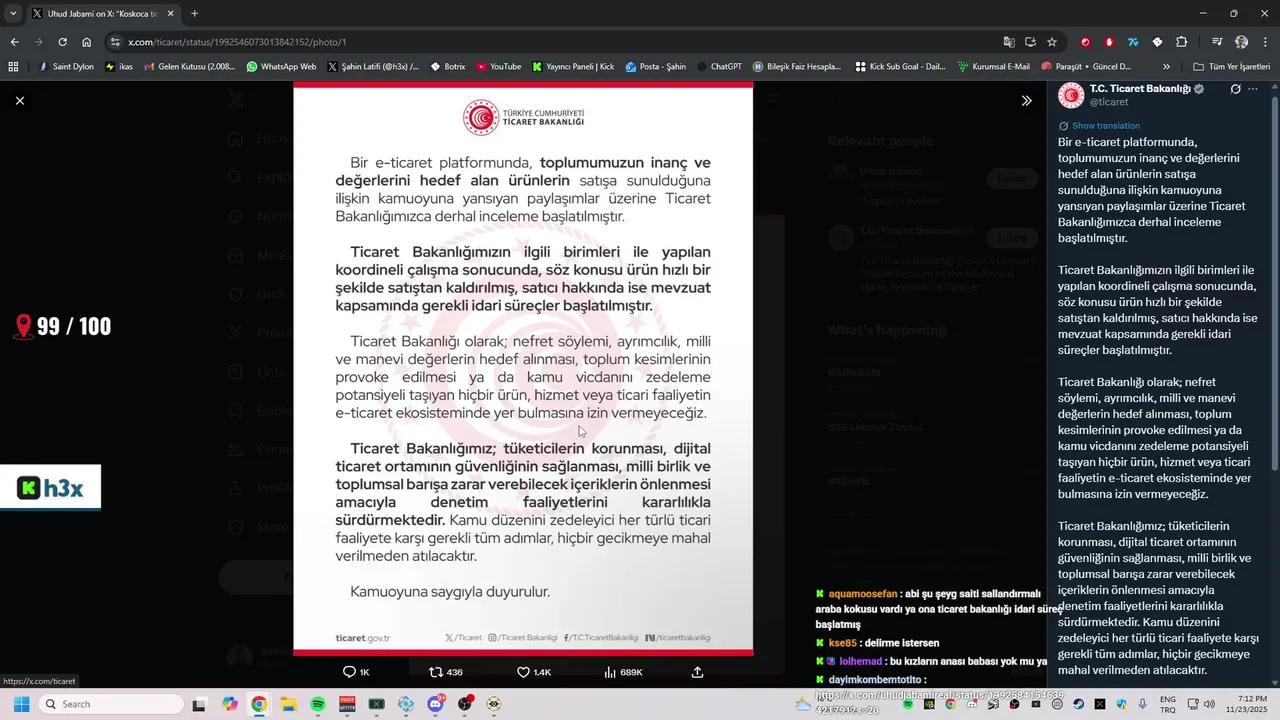Select the 'Uhud Jabami on X' tab
This screenshot has height=720, width=1280.
point(102,14)
